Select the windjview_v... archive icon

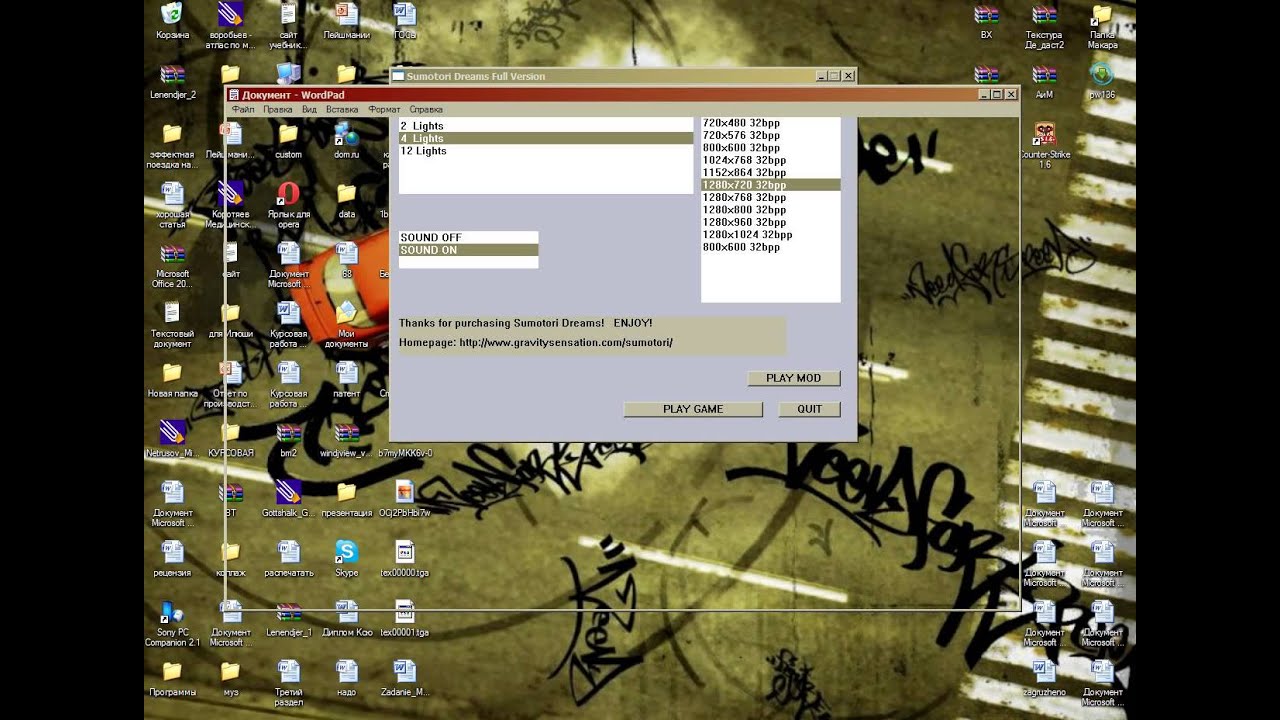[346, 432]
